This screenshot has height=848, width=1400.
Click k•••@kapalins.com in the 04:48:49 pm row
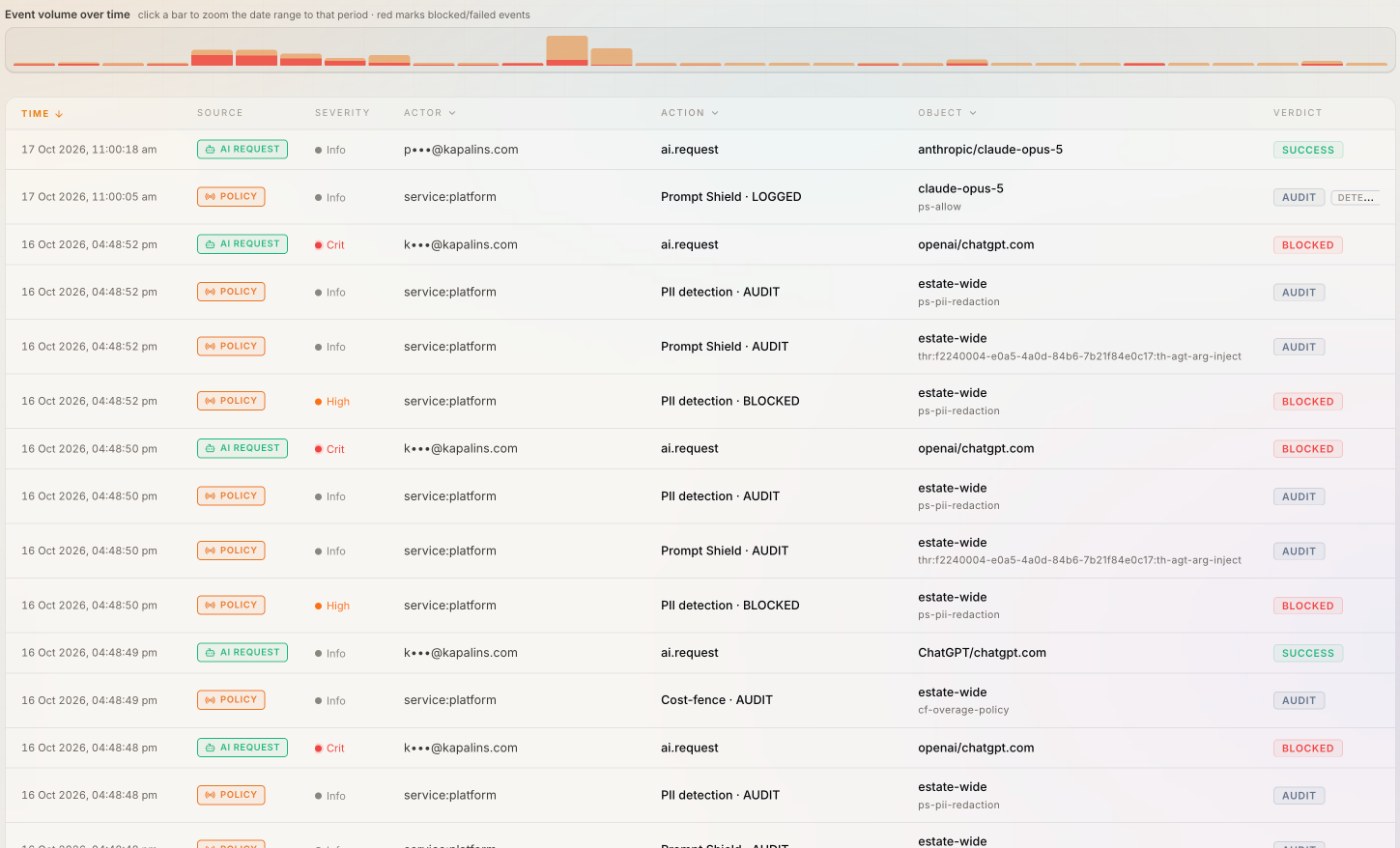tap(461, 652)
